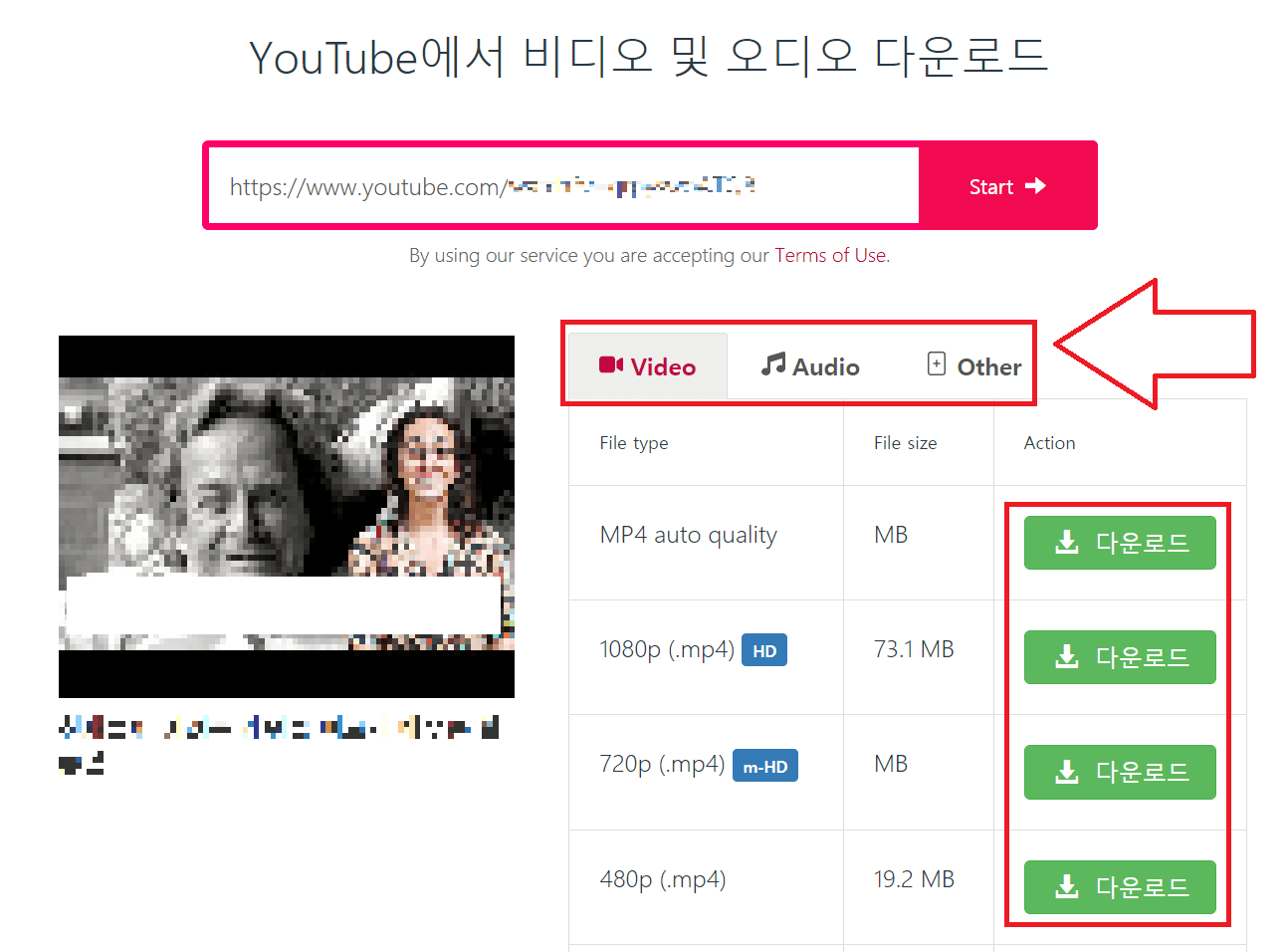Click the YouTube URL input field
The width and height of the screenshot is (1288, 952).
(561, 185)
